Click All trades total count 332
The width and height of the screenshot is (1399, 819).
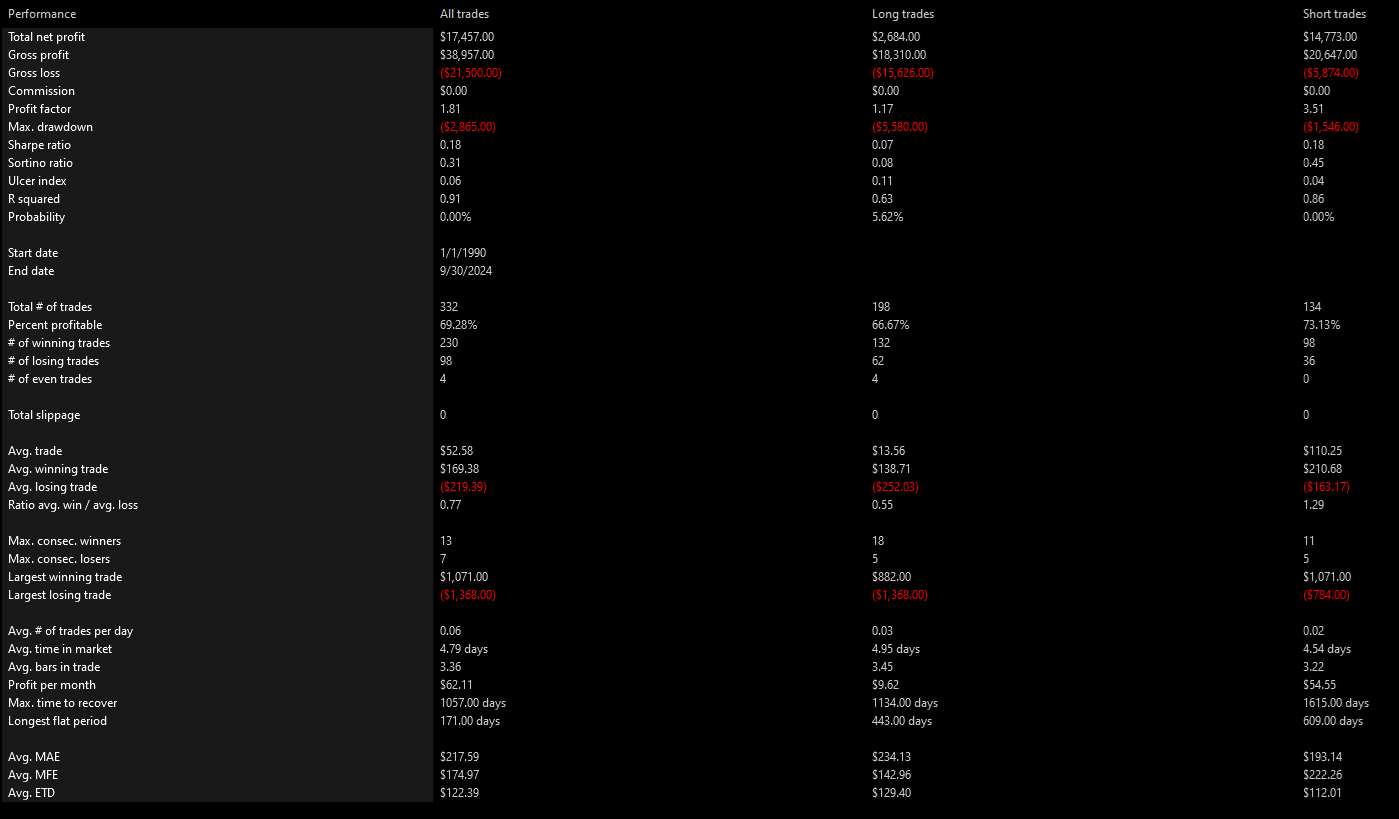tap(449, 307)
